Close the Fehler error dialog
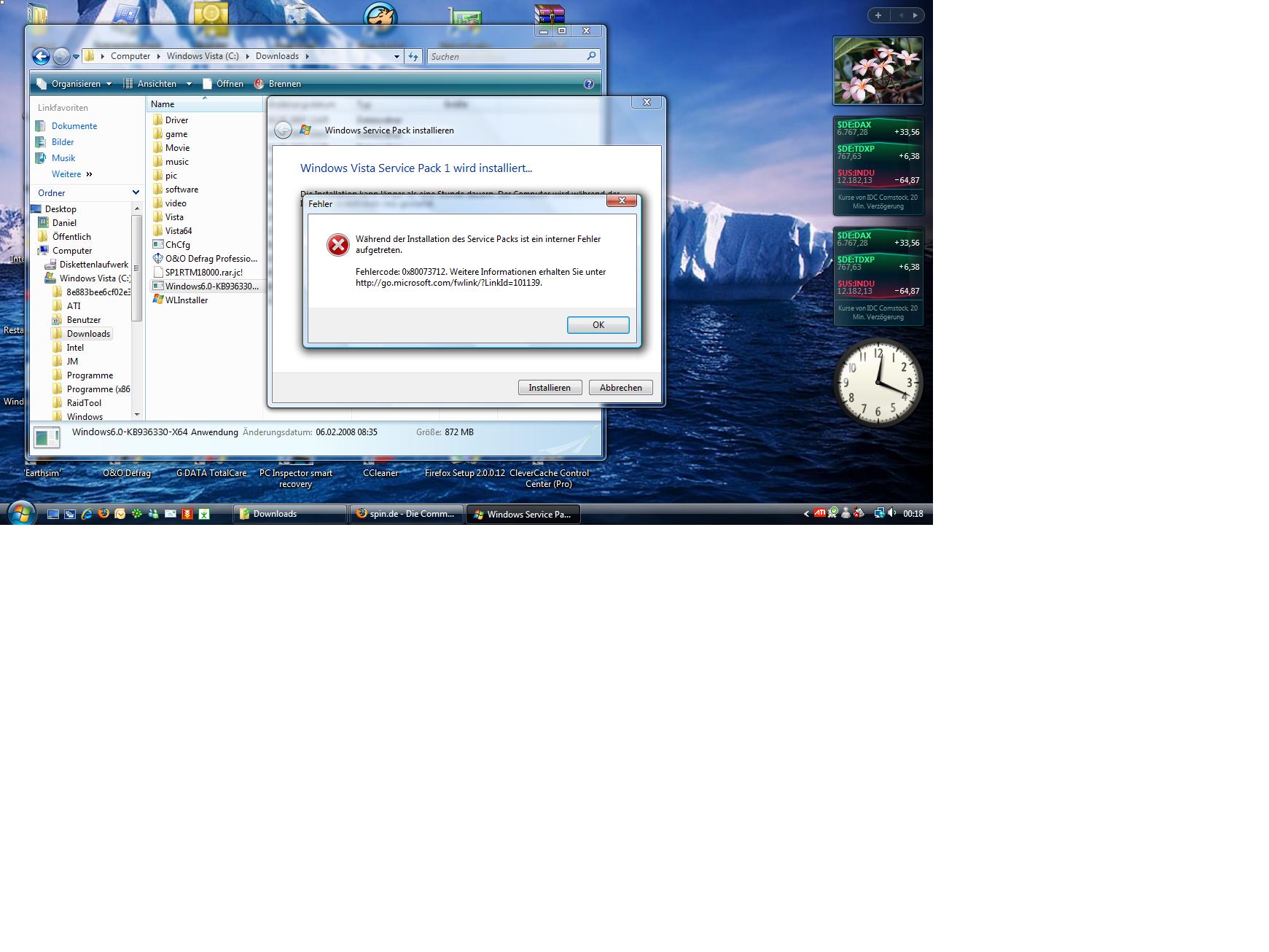Image resolution: width=1269 pixels, height=952 pixels. pyautogui.click(x=622, y=200)
